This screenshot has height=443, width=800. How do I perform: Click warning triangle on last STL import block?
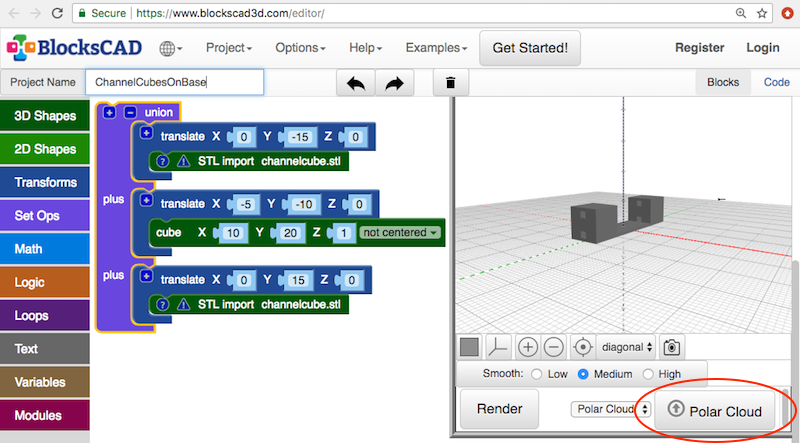(x=183, y=305)
